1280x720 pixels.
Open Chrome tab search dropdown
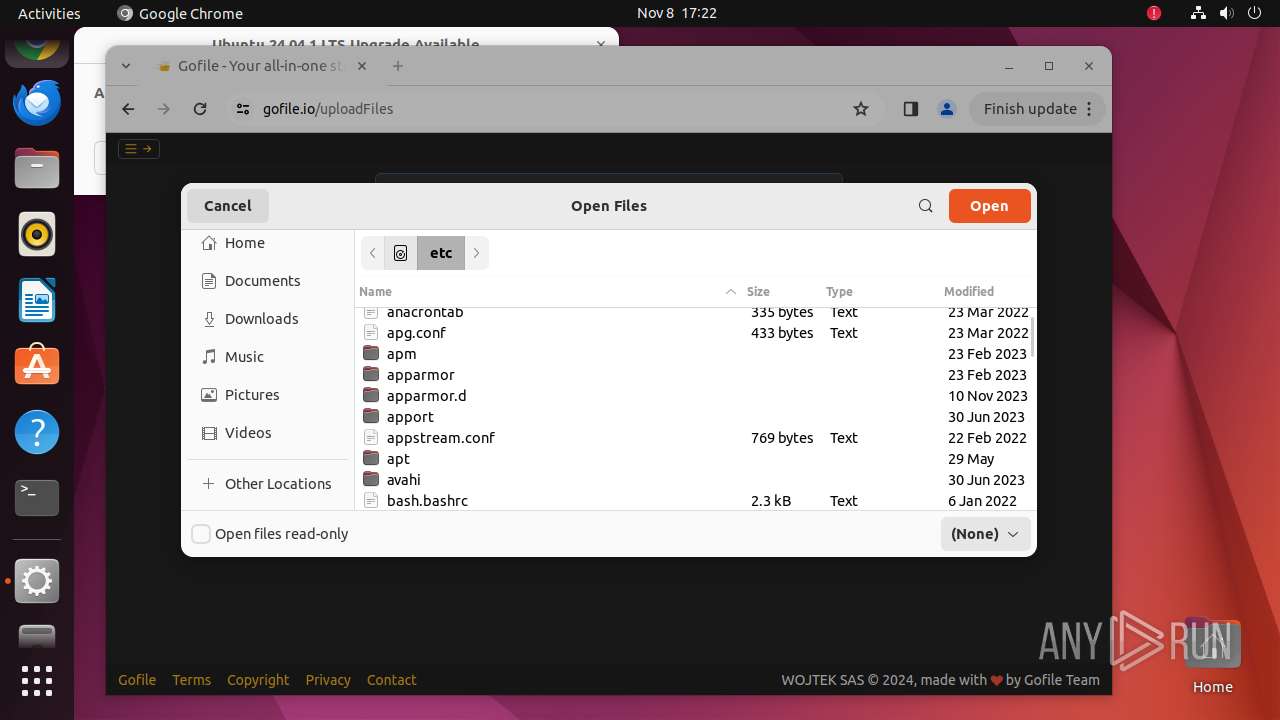pyautogui.click(x=126, y=66)
